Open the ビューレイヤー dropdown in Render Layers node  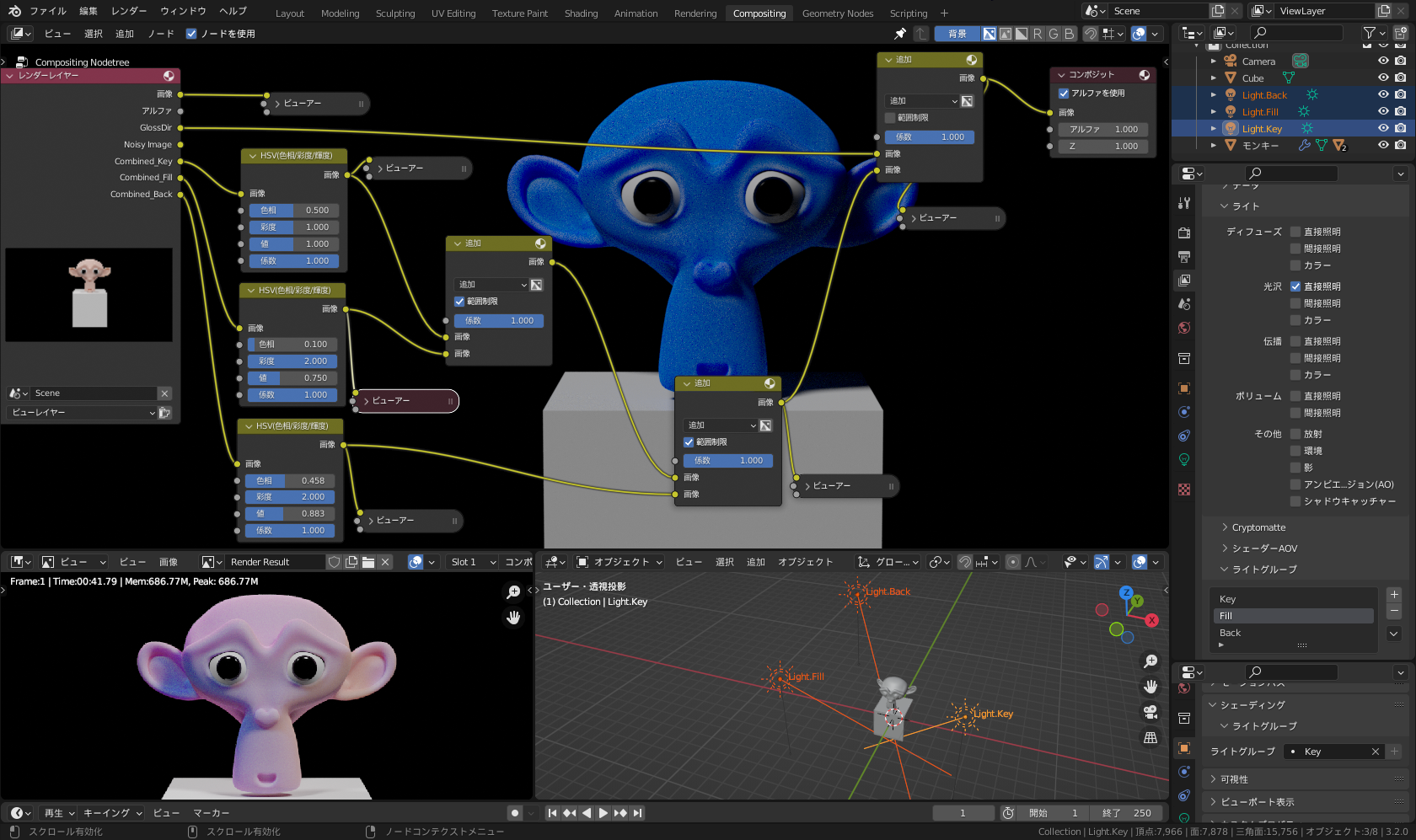82,413
